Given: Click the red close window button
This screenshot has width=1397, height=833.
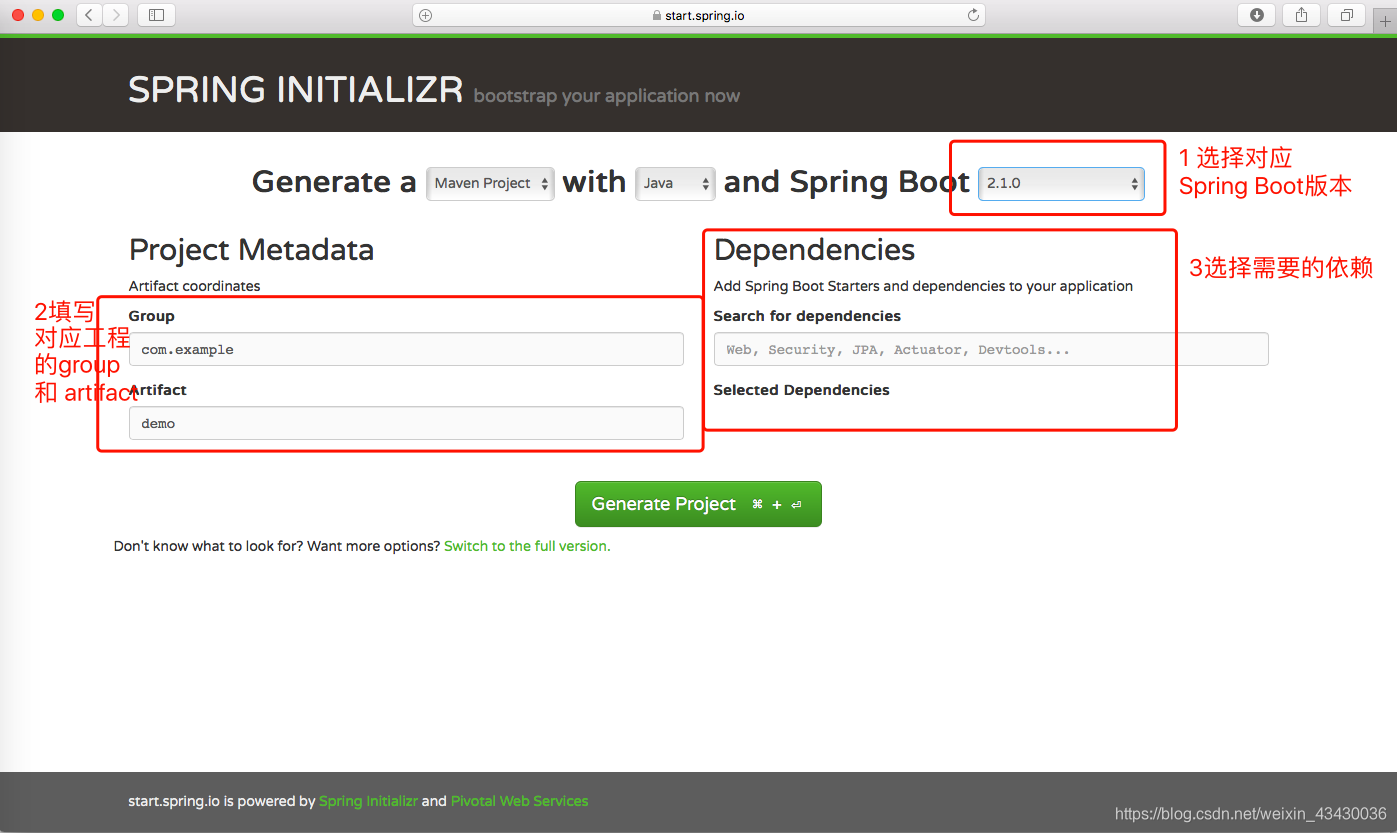Looking at the screenshot, I should (18, 15).
